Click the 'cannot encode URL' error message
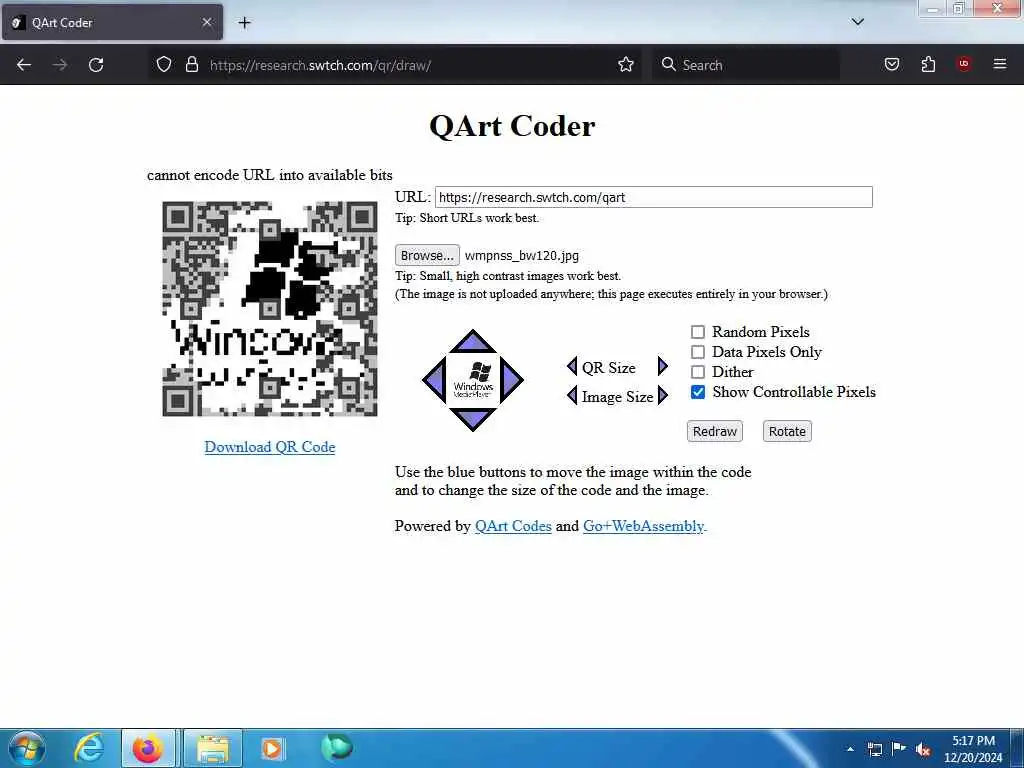 (x=270, y=175)
